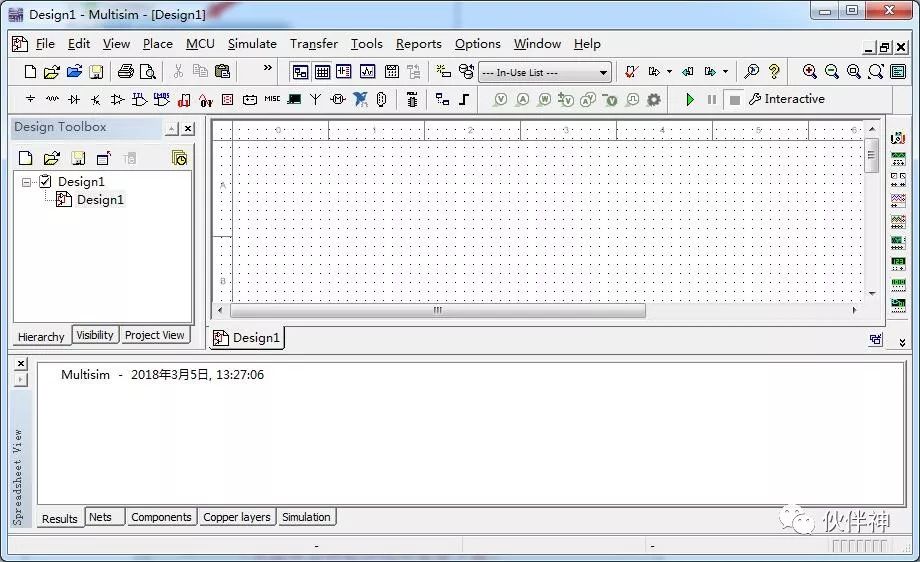Toggle the Design1 checkbox in hierarchy tree
920x562 pixels.
point(45,181)
